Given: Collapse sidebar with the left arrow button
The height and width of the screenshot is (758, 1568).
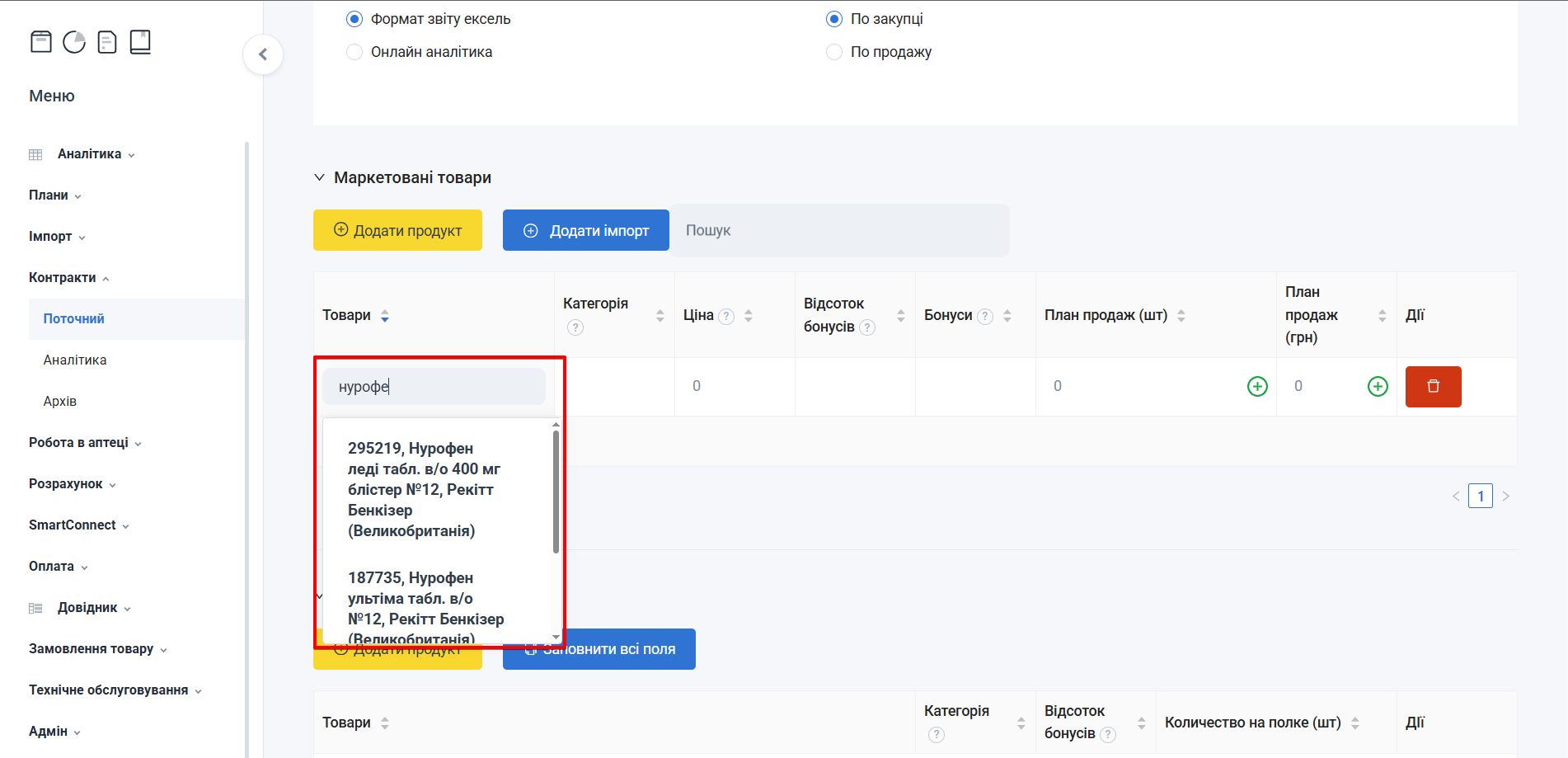Looking at the screenshot, I should [263, 54].
